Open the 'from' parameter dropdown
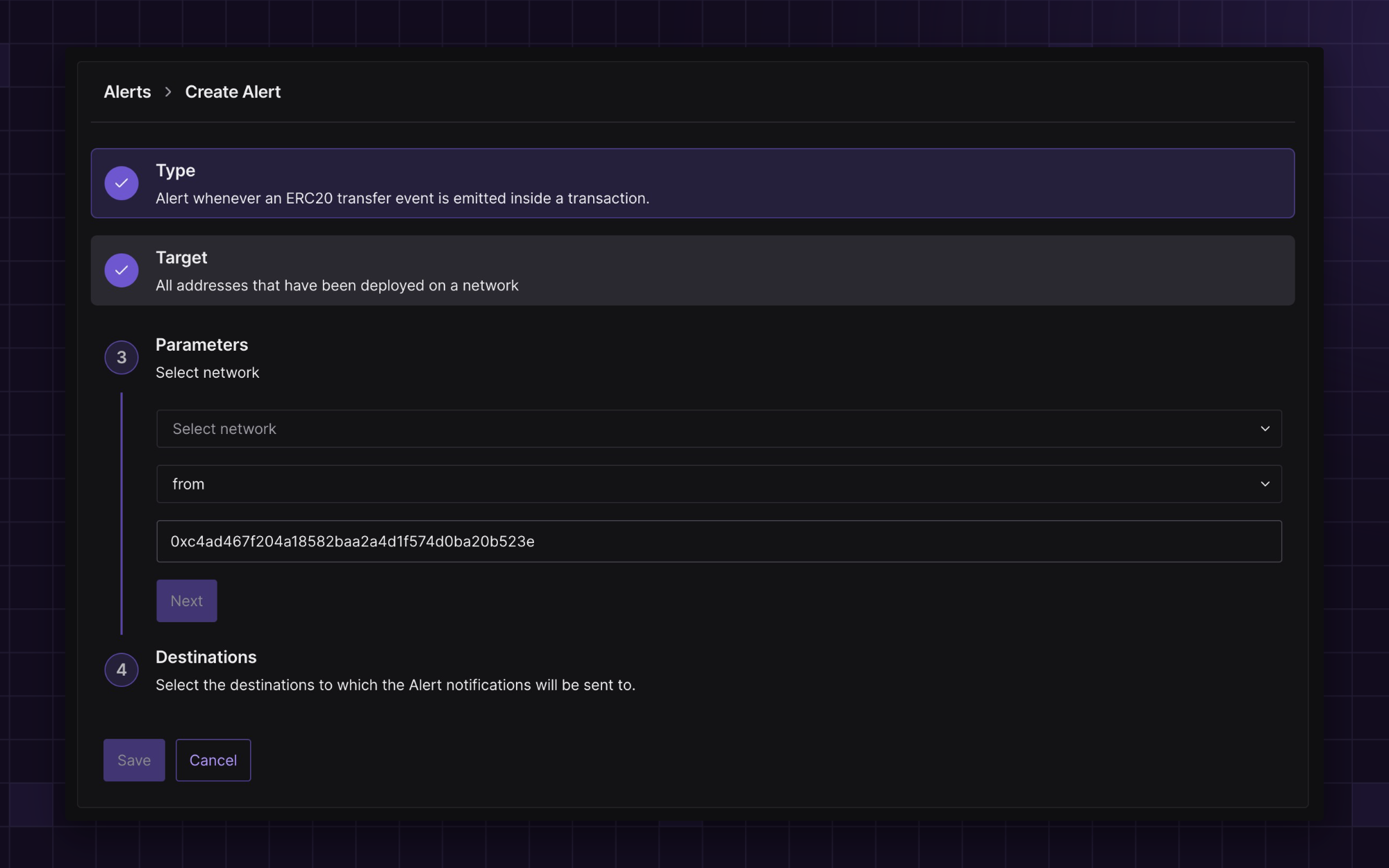1389x868 pixels. (x=718, y=484)
